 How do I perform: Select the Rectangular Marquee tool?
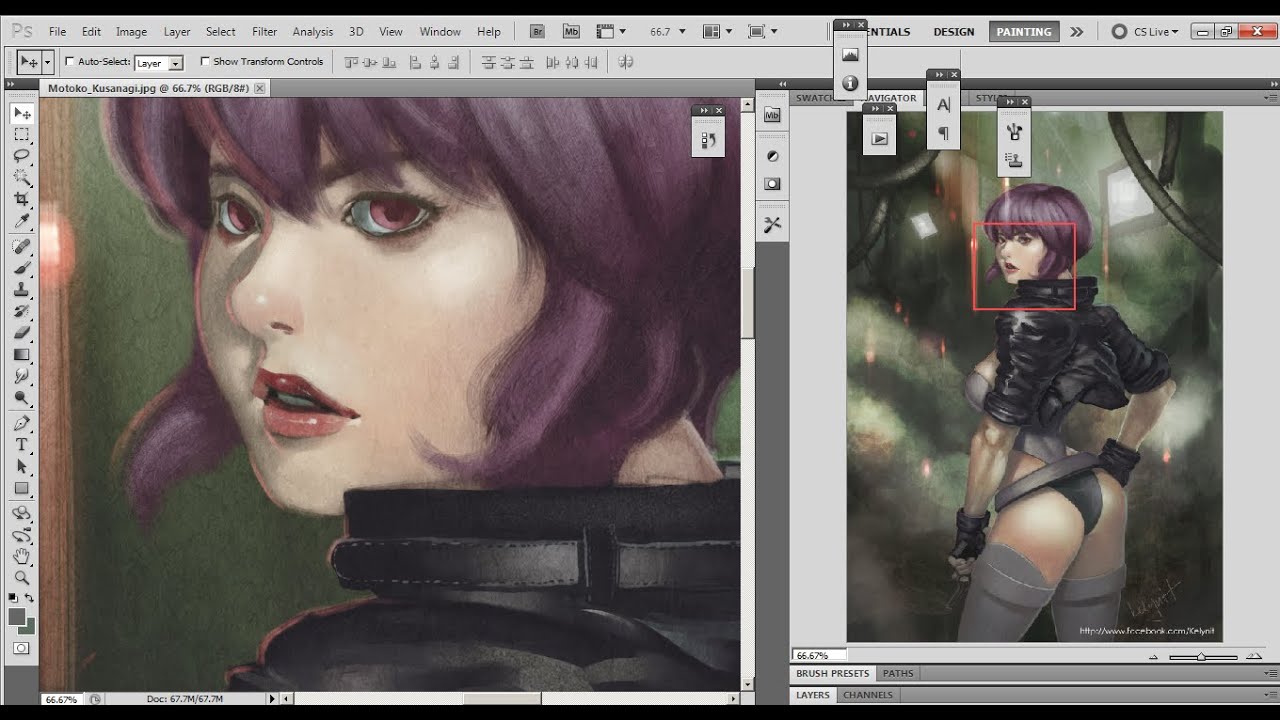[21, 135]
